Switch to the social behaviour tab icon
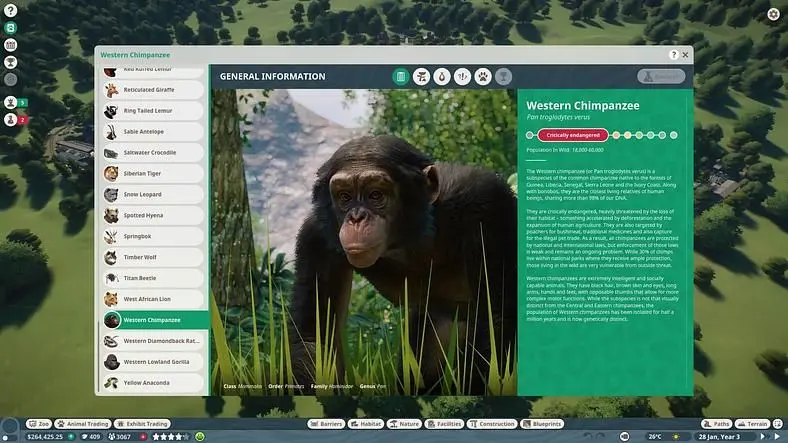 point(462,76)
